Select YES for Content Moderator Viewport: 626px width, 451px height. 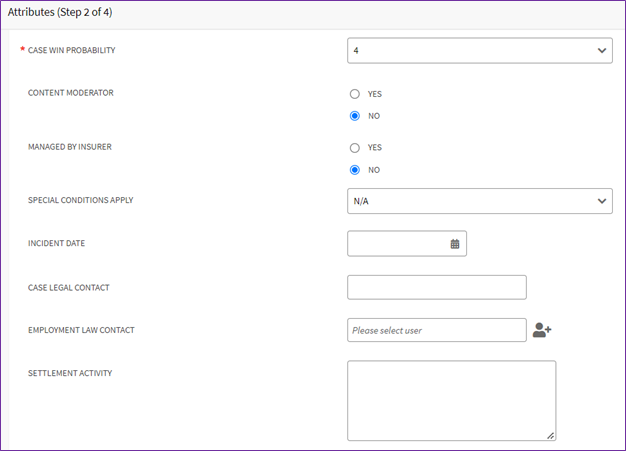[355, 94]
